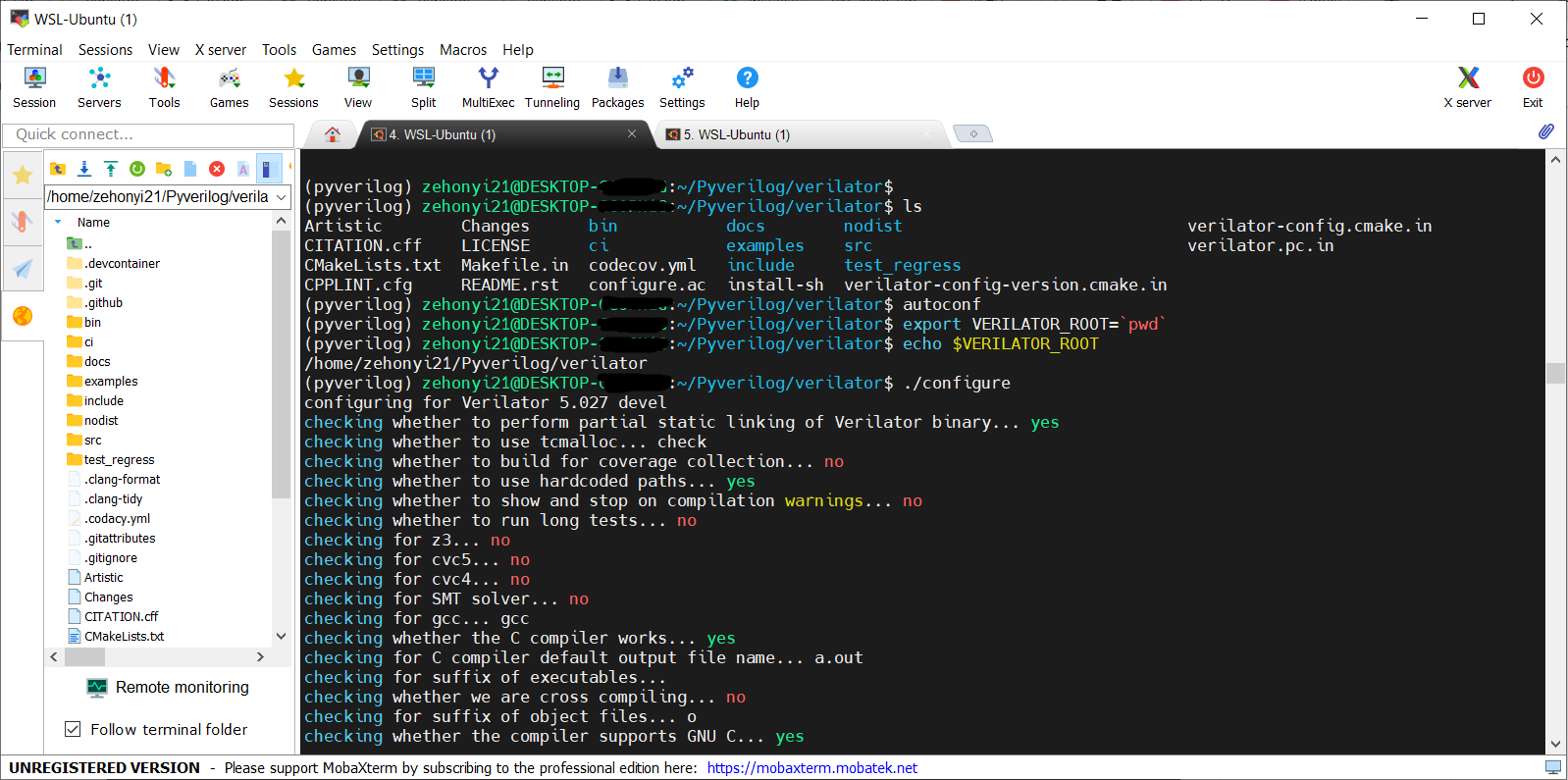The width and height of the screenshot is (1568, 780).
Task: Close tab 4 WSL-Ubuntu (1)
Action: pyautogui.click(x=632, y=133)
